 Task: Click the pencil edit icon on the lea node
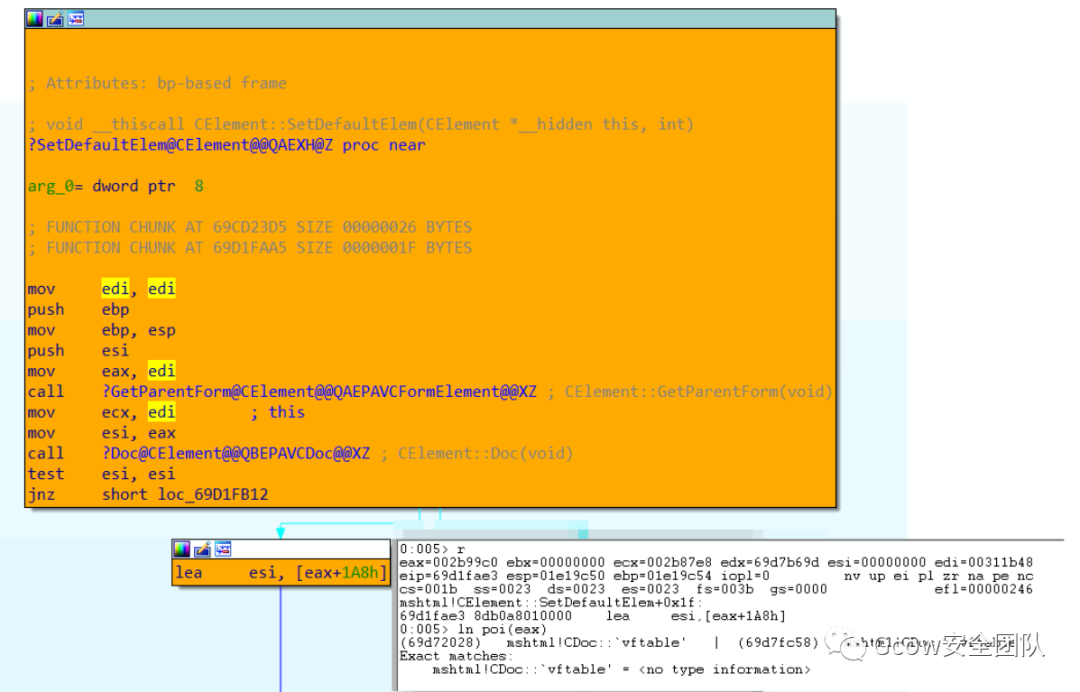[203, 549]
